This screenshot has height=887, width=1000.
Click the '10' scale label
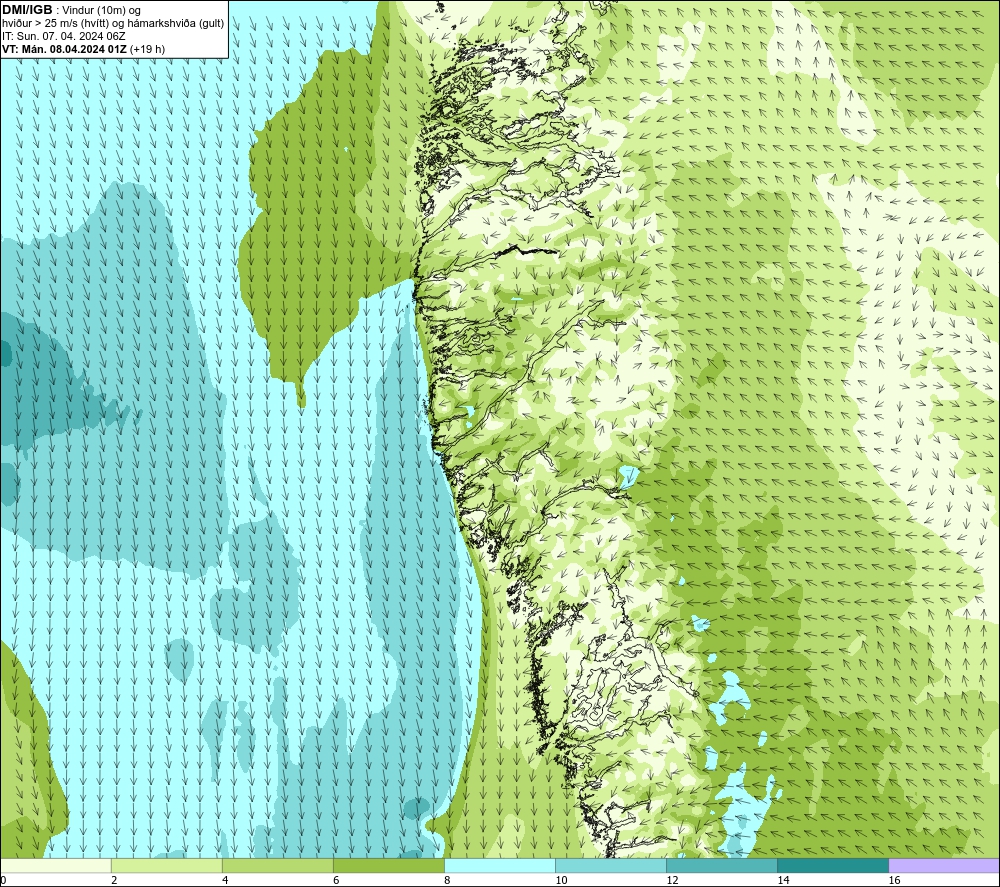tap(561, 880)
